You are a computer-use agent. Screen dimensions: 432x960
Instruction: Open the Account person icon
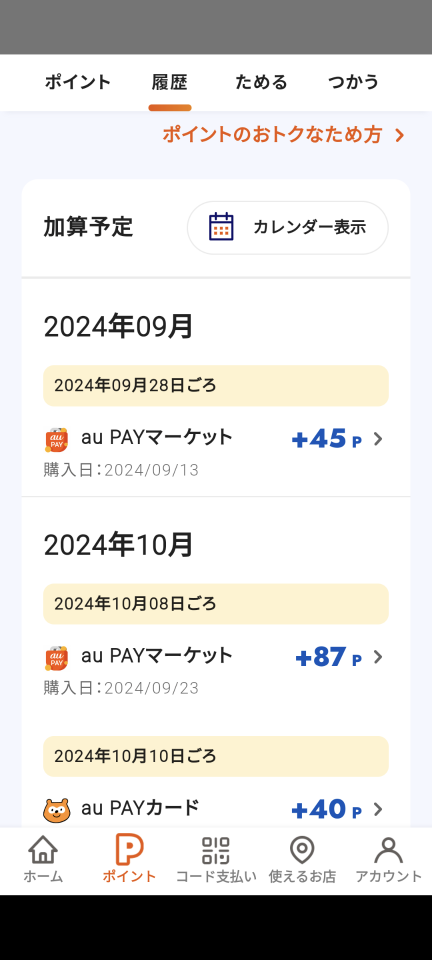389,850
